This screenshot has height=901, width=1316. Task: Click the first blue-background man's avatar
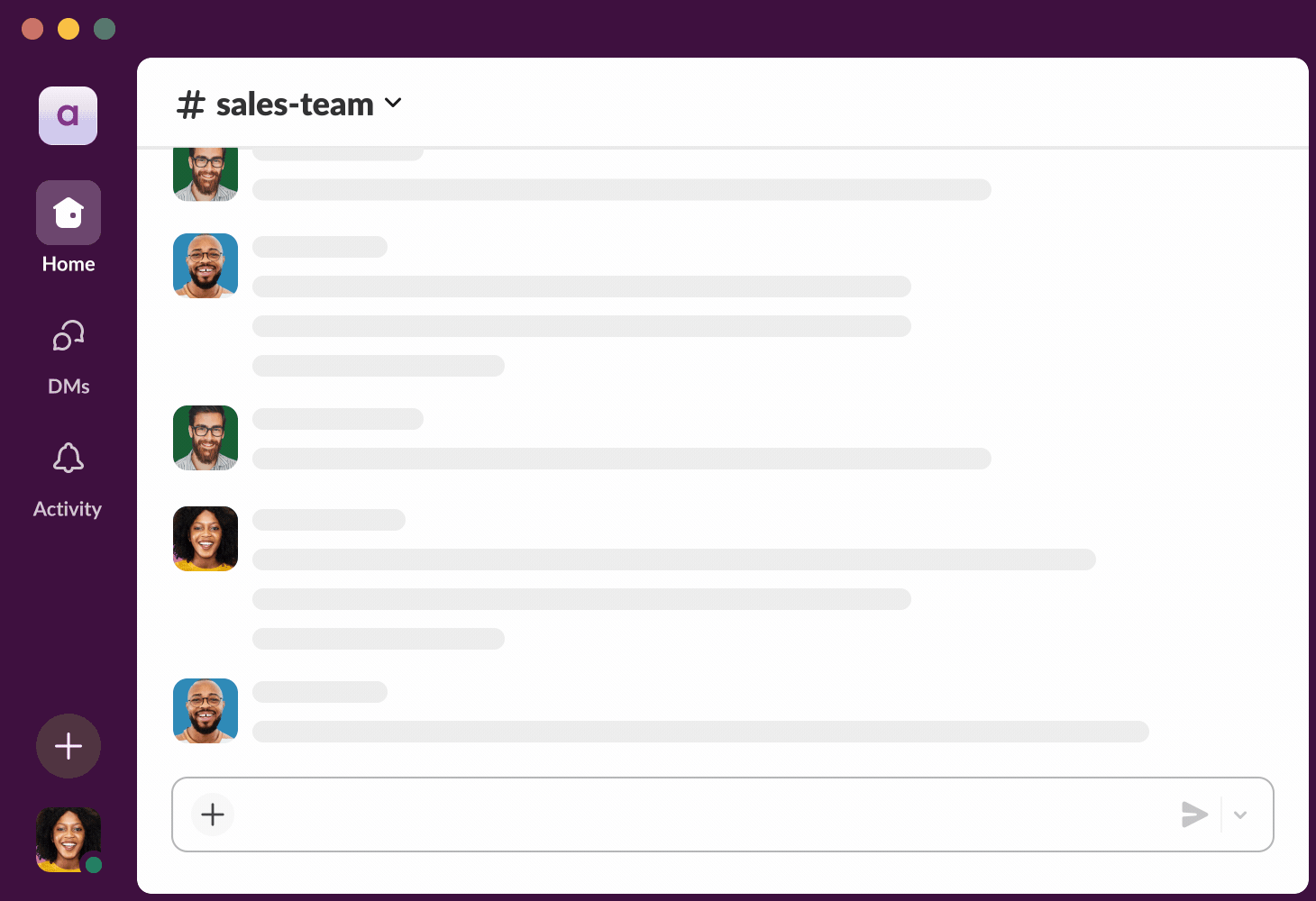(x=206, y=266)
